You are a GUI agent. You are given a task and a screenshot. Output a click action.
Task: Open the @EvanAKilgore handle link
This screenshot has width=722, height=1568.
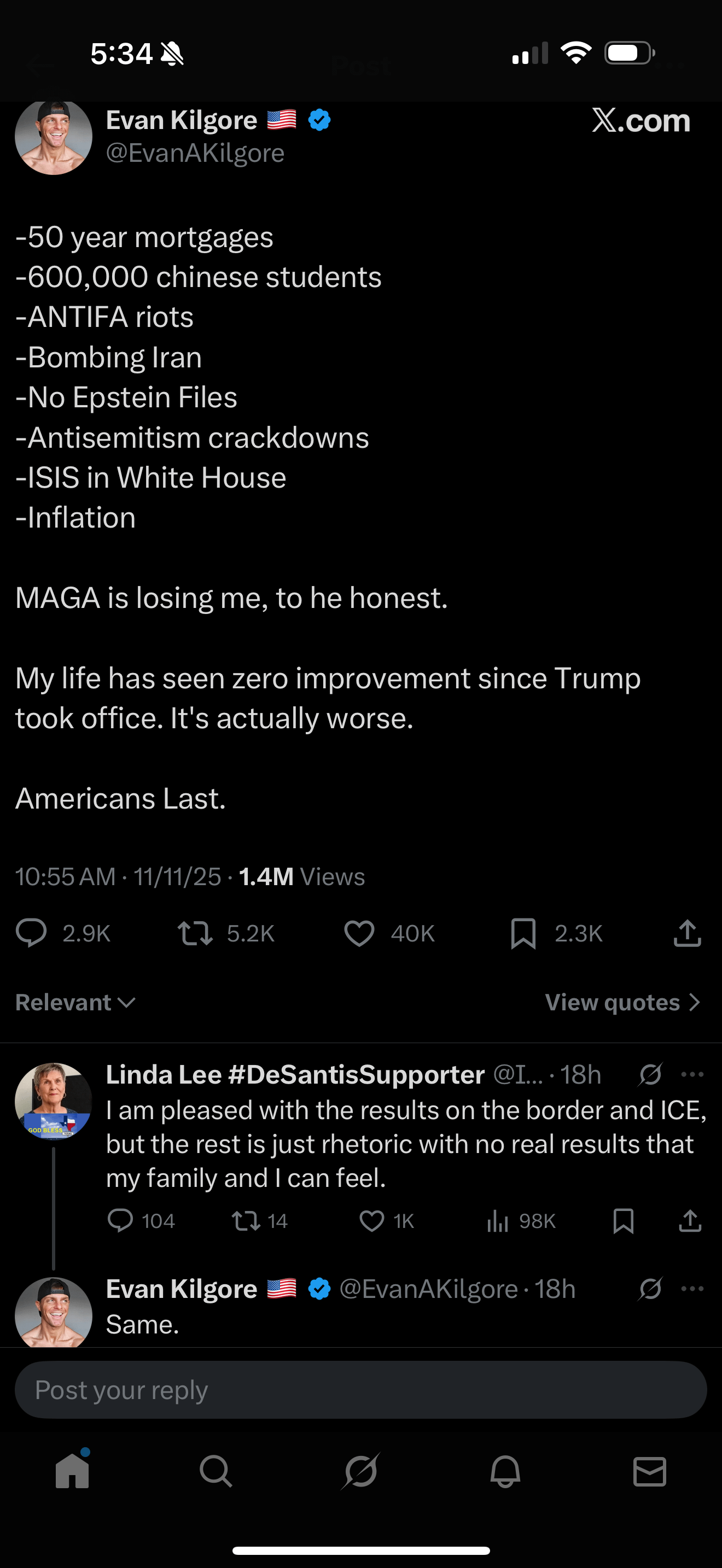[195, 154]
